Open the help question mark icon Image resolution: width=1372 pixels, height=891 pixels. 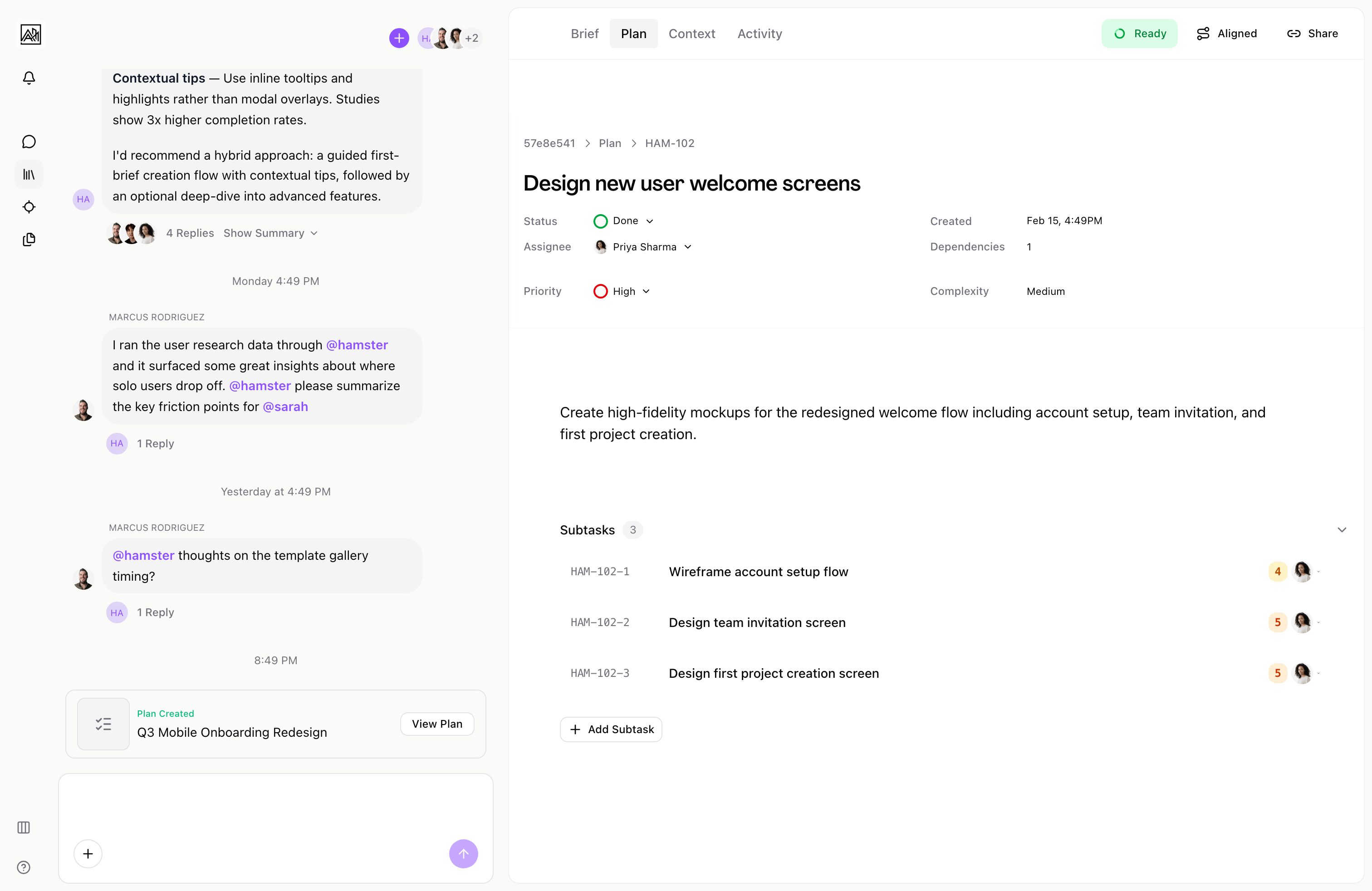(24, 867)
